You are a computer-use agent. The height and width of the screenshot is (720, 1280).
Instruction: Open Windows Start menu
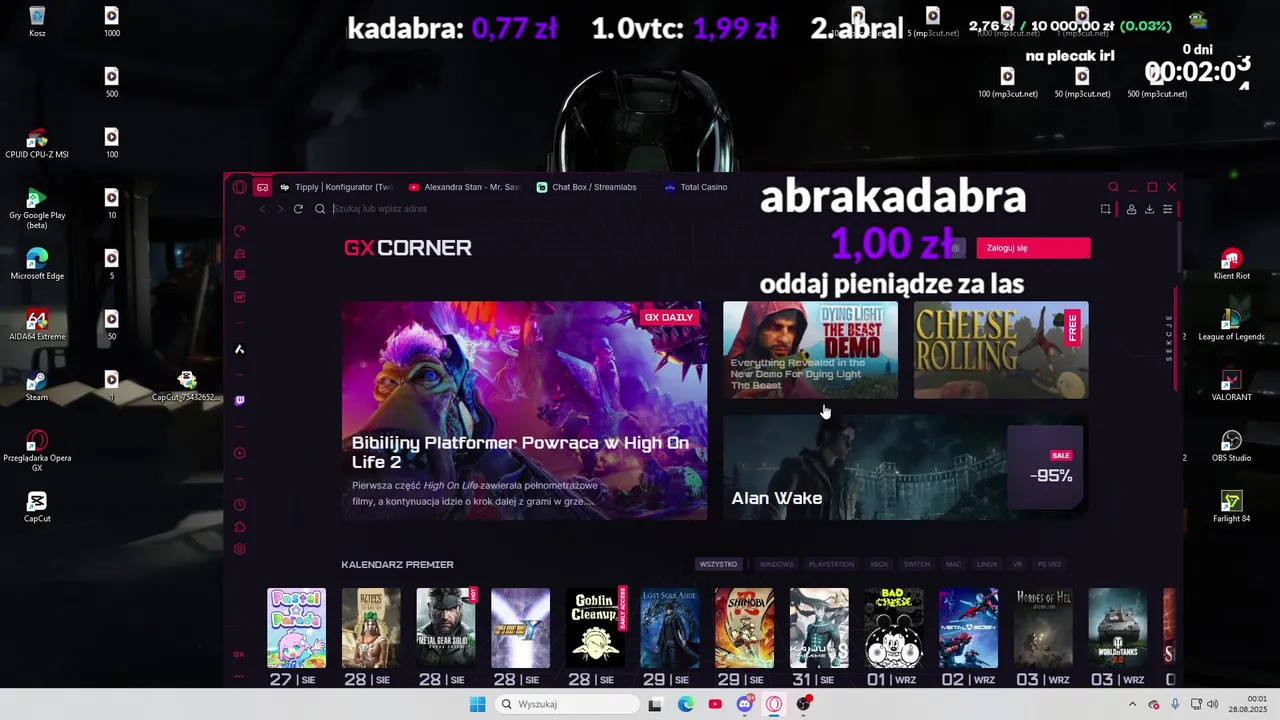[x=477, y=704]
